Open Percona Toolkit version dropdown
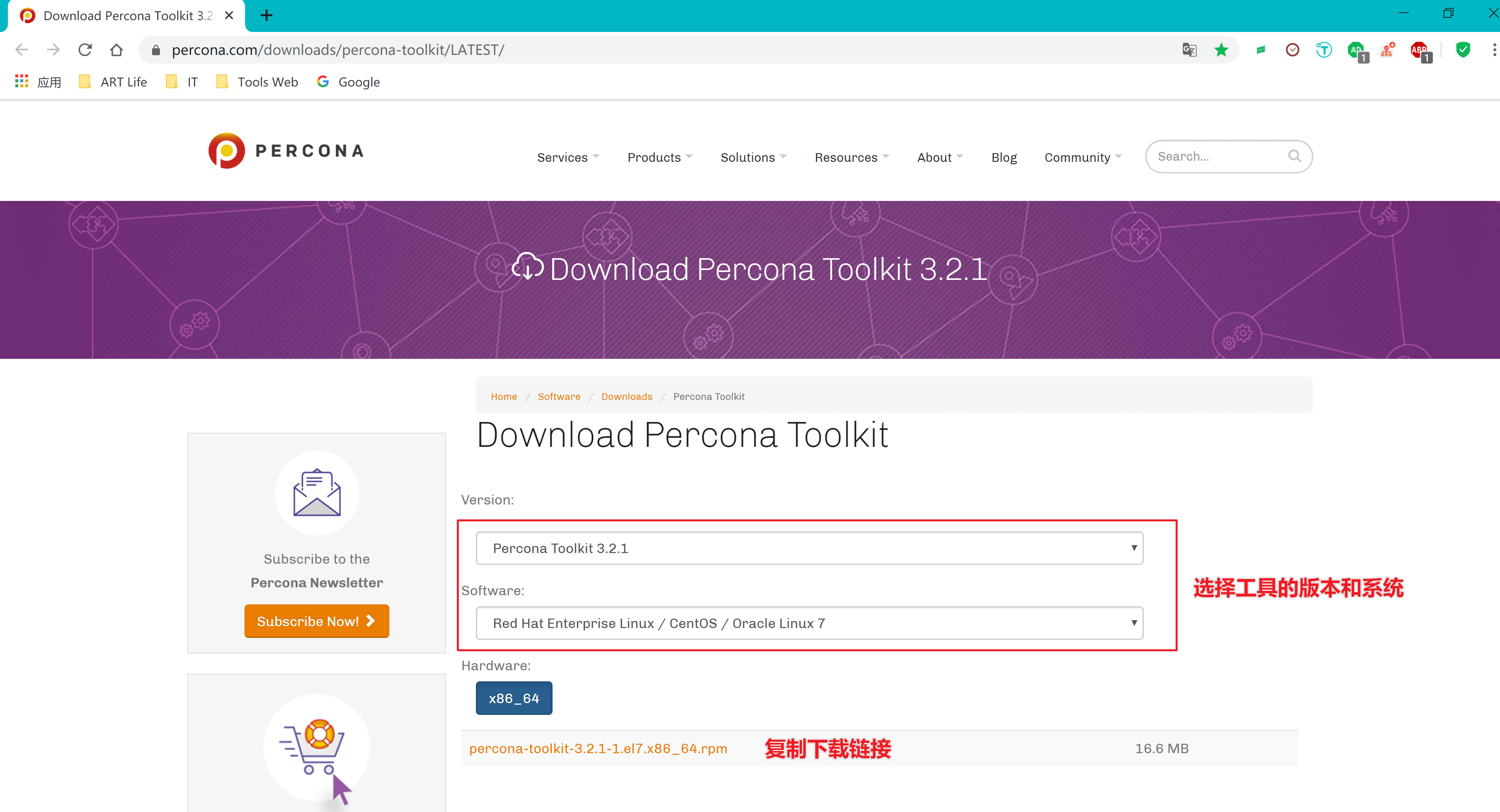1500x812 pixels. click(809, 548)
